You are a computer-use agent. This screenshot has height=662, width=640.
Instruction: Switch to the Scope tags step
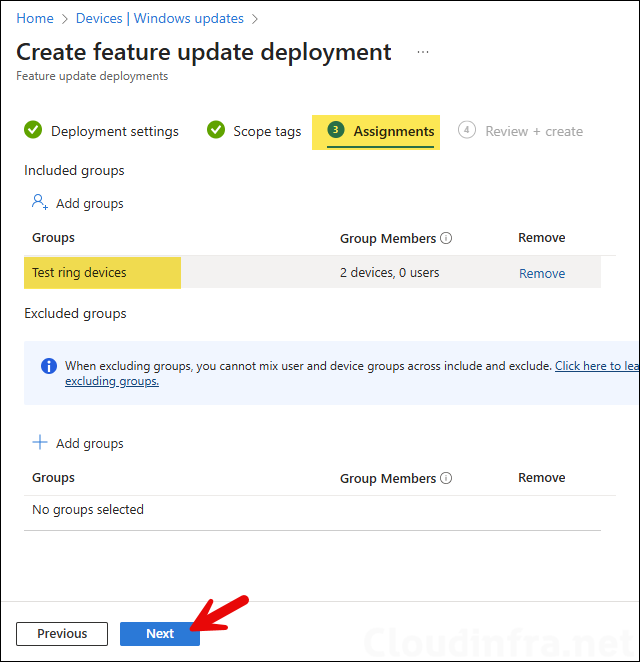click(267, 131)
